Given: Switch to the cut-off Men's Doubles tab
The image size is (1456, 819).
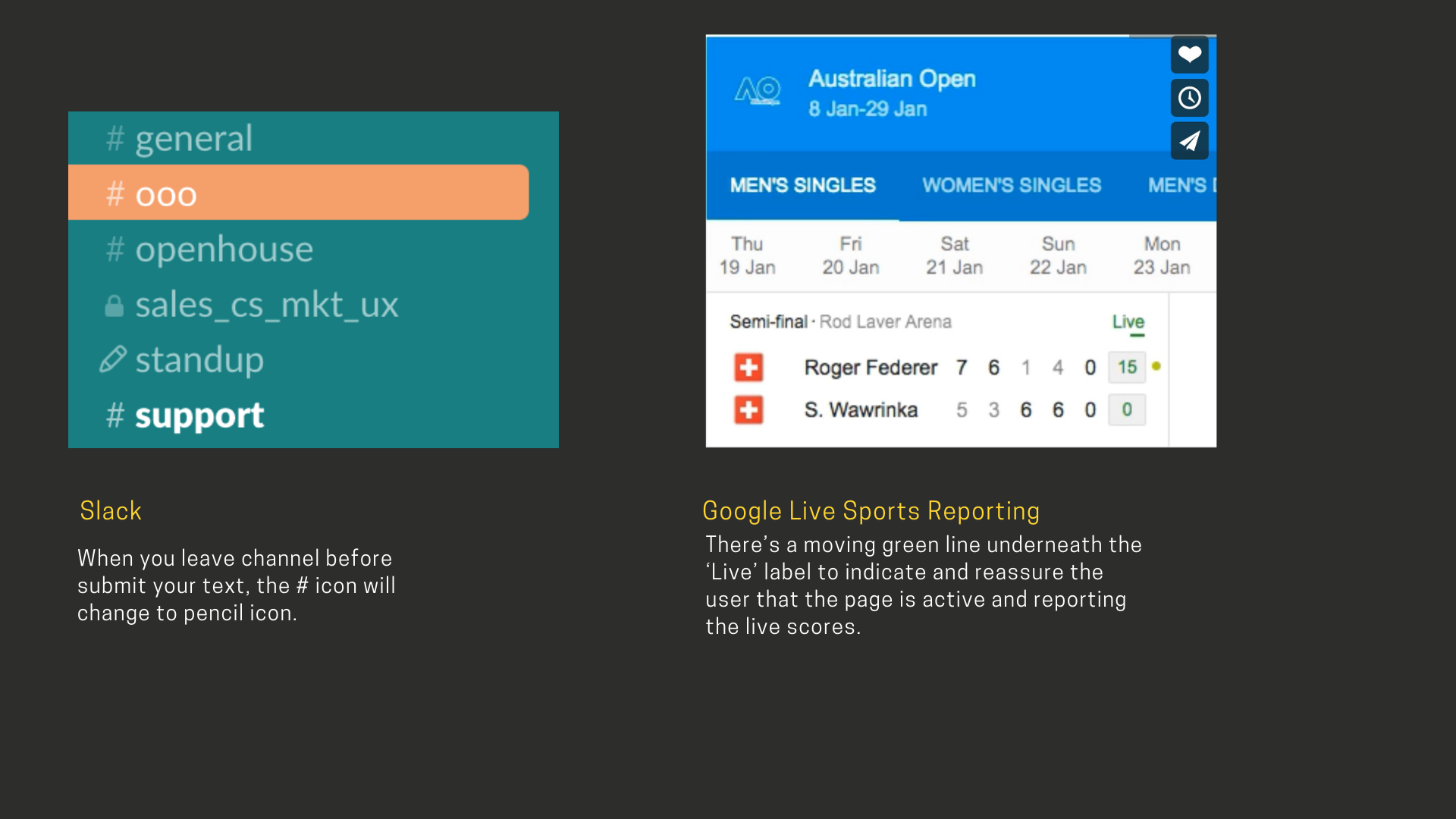Looking at the screenshot, I should tap(1181, 185).
